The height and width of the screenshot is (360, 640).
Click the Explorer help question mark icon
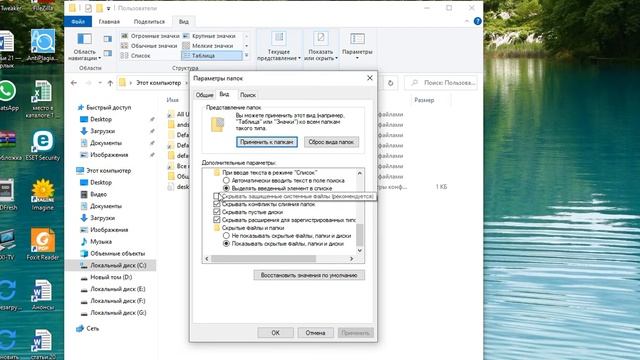[x=477, y=21]
